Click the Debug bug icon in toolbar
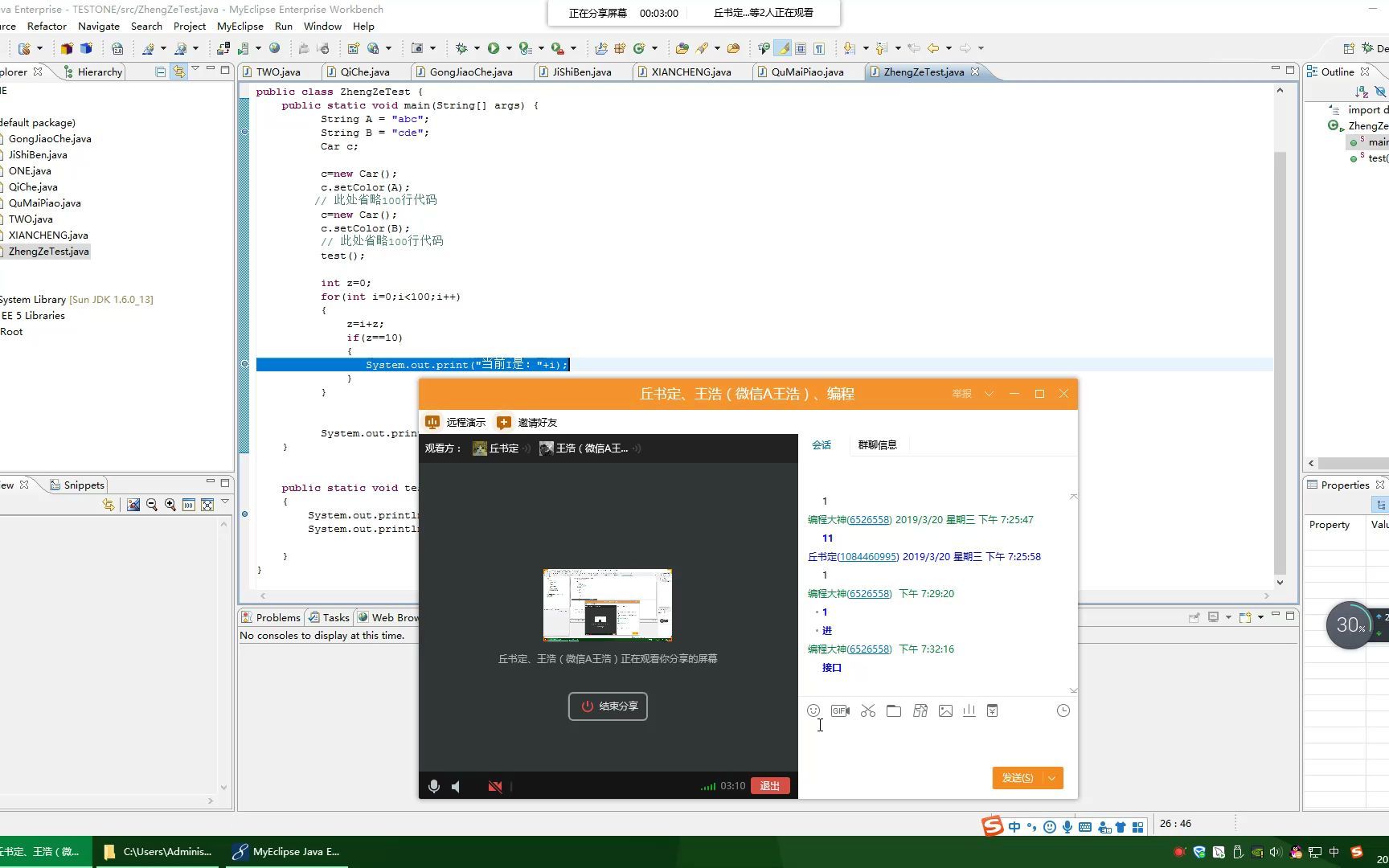Viewport: 1389px width, 868px height. coord(461,48)
